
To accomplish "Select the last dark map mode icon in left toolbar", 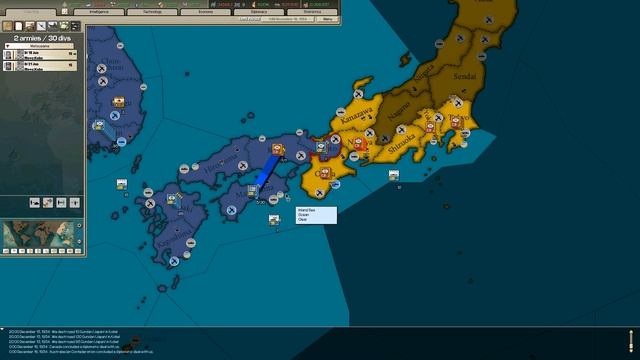I will click(x=76, y=26).
